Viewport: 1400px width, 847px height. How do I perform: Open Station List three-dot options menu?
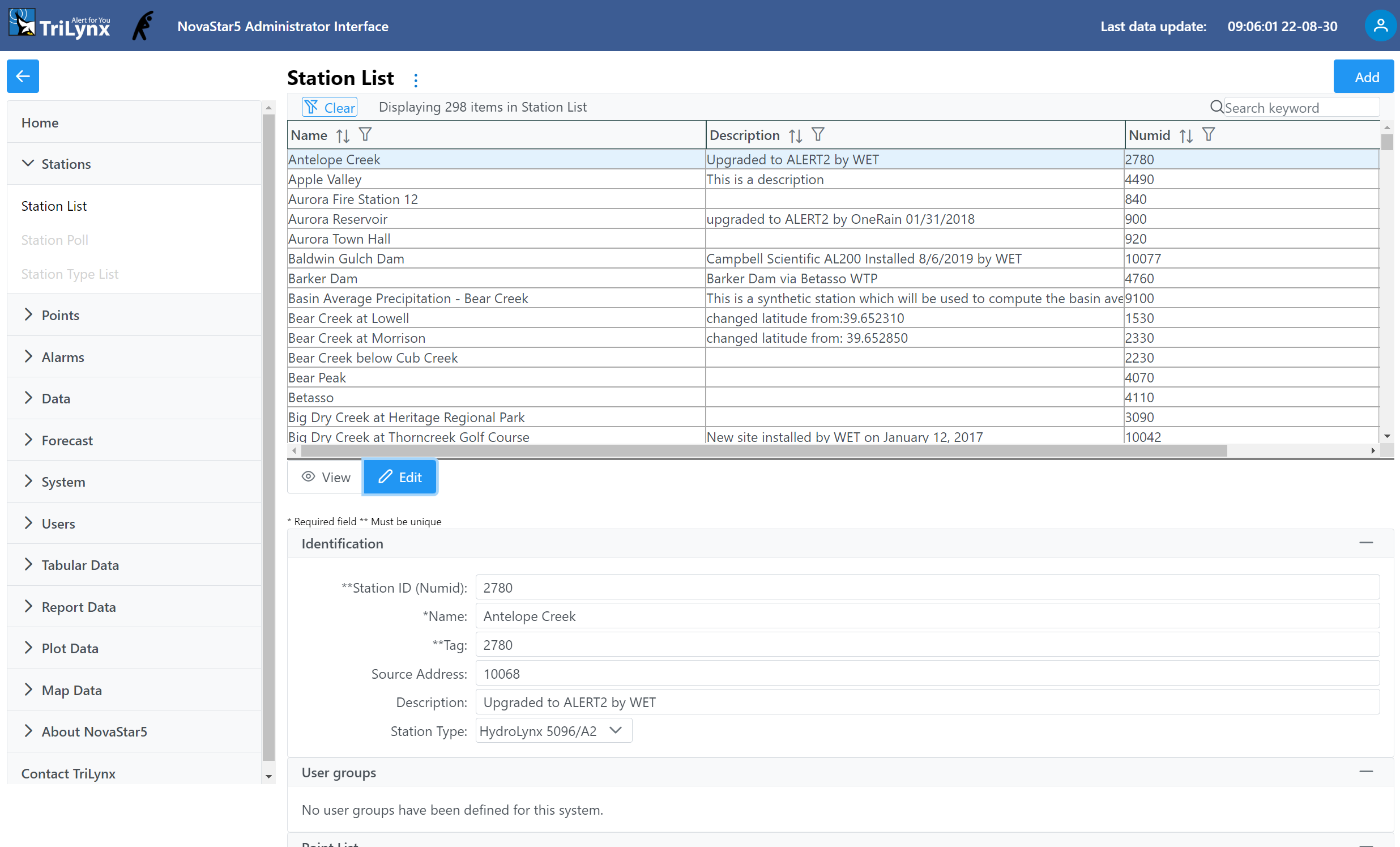pyautogui.click(x=416, y=80)
